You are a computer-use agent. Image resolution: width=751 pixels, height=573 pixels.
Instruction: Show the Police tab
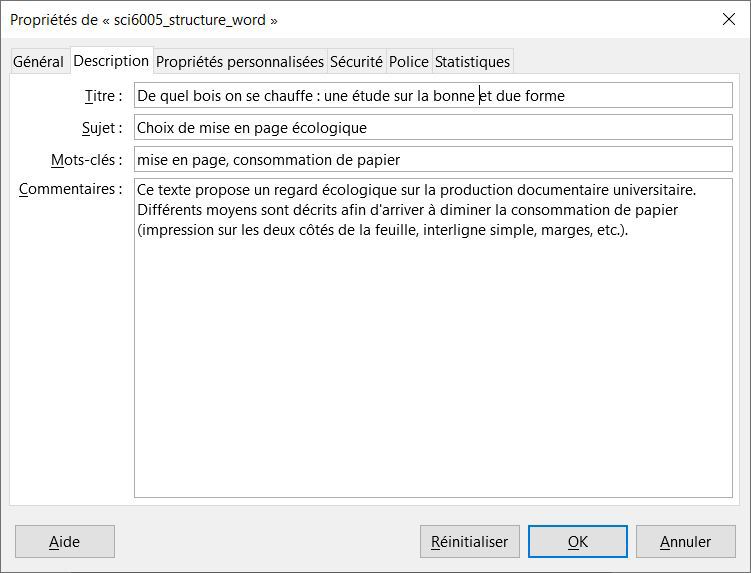(x=408, y=62)
